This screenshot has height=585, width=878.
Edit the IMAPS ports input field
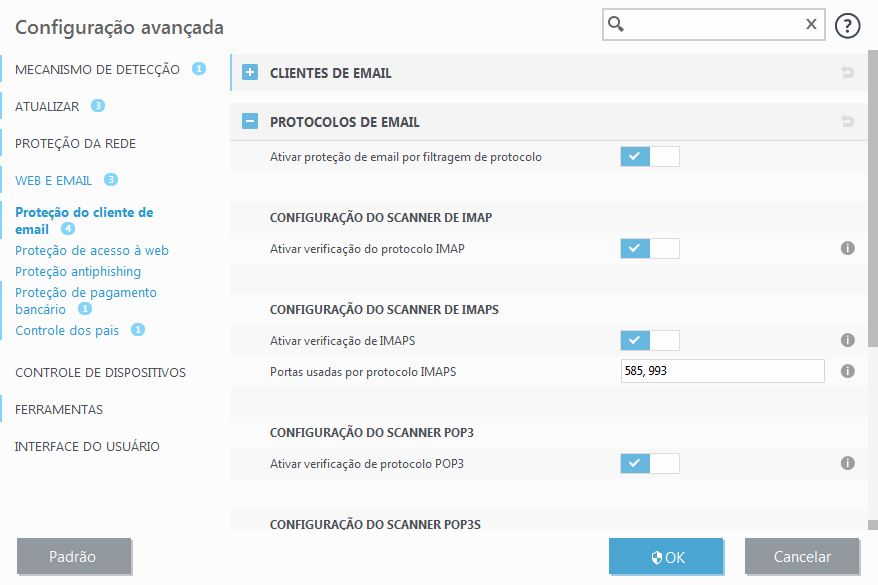[x=722, y=370]
